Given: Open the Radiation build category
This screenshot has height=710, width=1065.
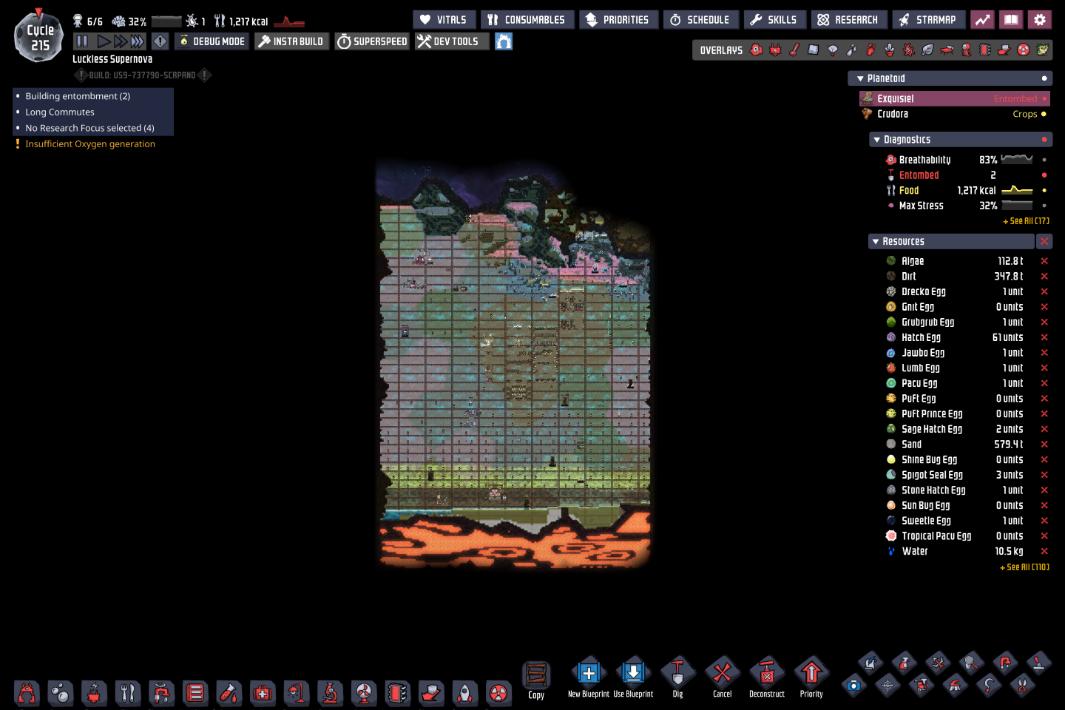Looking at the screenshot, I should 499,693.
